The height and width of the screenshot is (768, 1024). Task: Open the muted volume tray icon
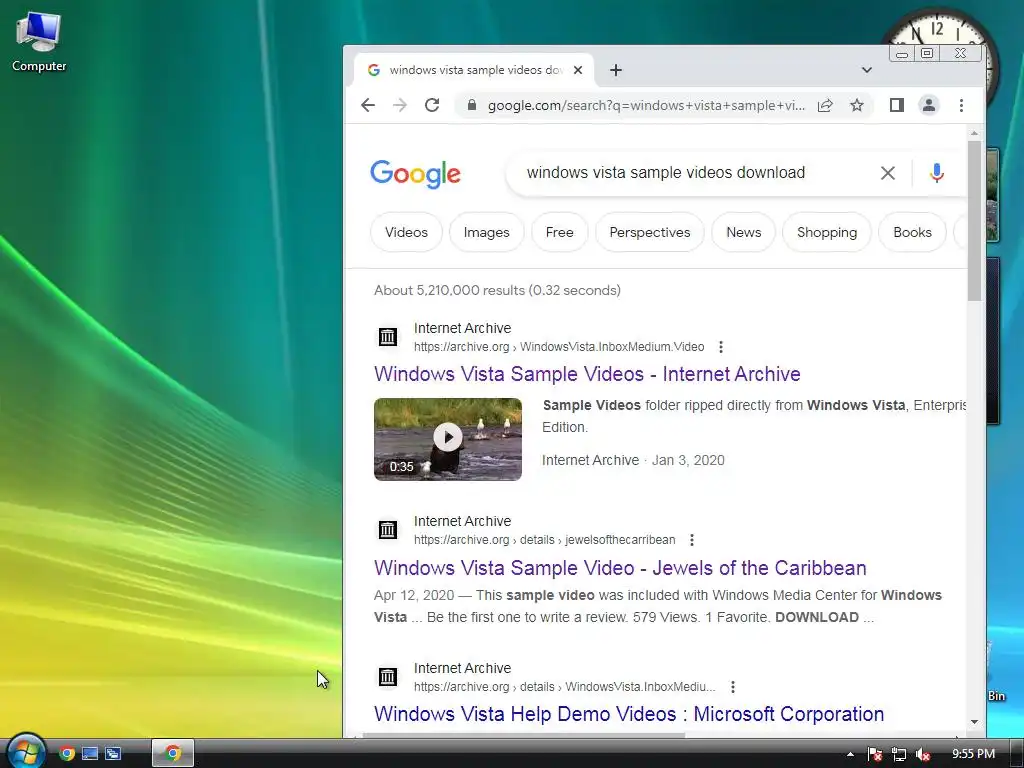pos(923,754)
